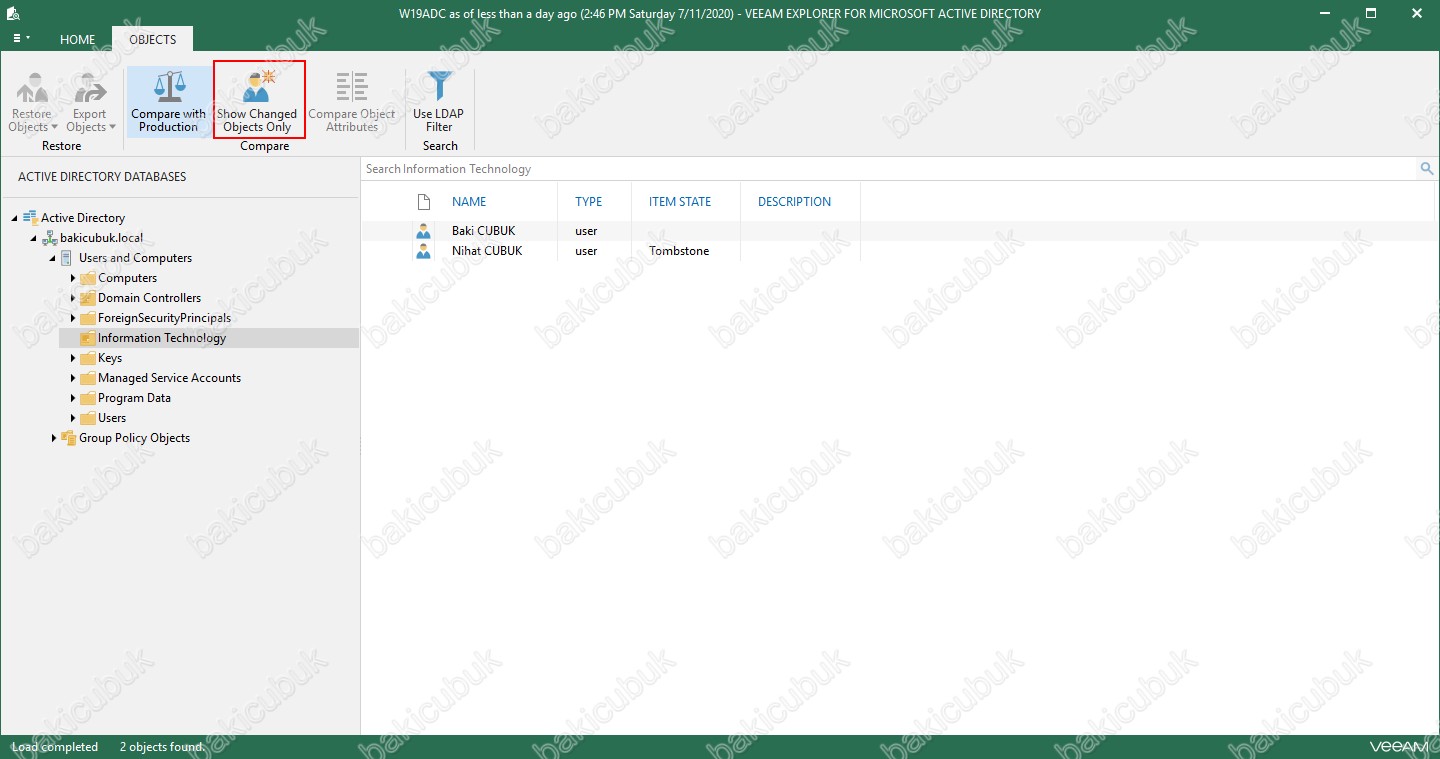This screenshot has width=1440, height=759.
Task: Expand the Users folder arrow
Action: [x=72, y=418]
